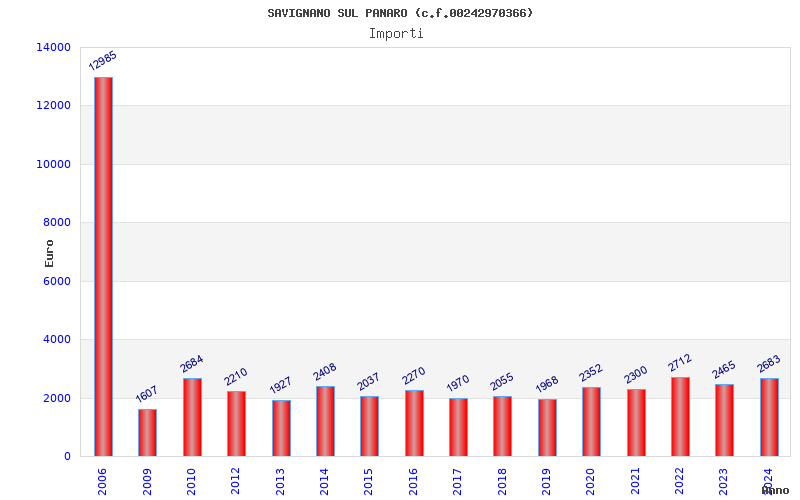Image resolution: width=800 pixels, height=500 pixels.
Task: Select the bar for year 2019
Action: [547, 428]
